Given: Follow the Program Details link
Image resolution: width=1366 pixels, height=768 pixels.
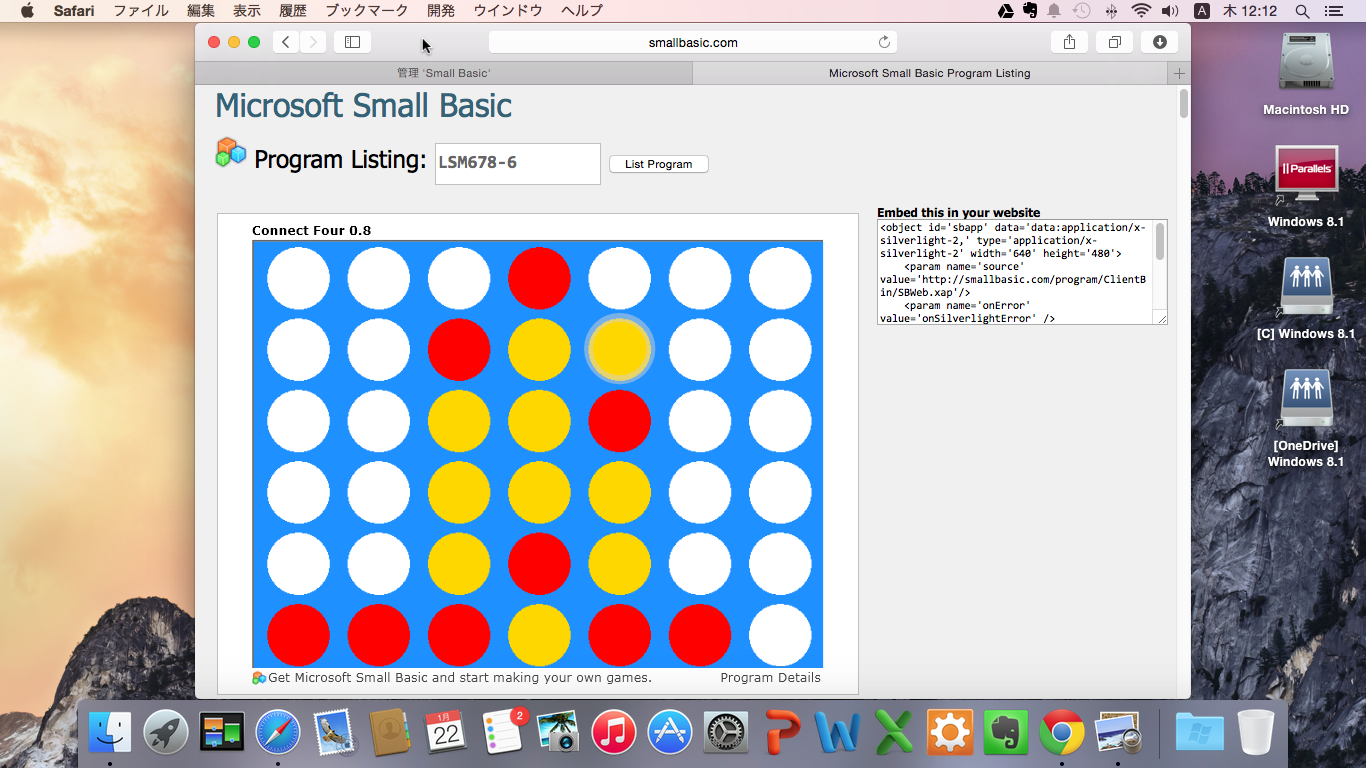Looking at the screenshot, I should (x=770, y=677).
